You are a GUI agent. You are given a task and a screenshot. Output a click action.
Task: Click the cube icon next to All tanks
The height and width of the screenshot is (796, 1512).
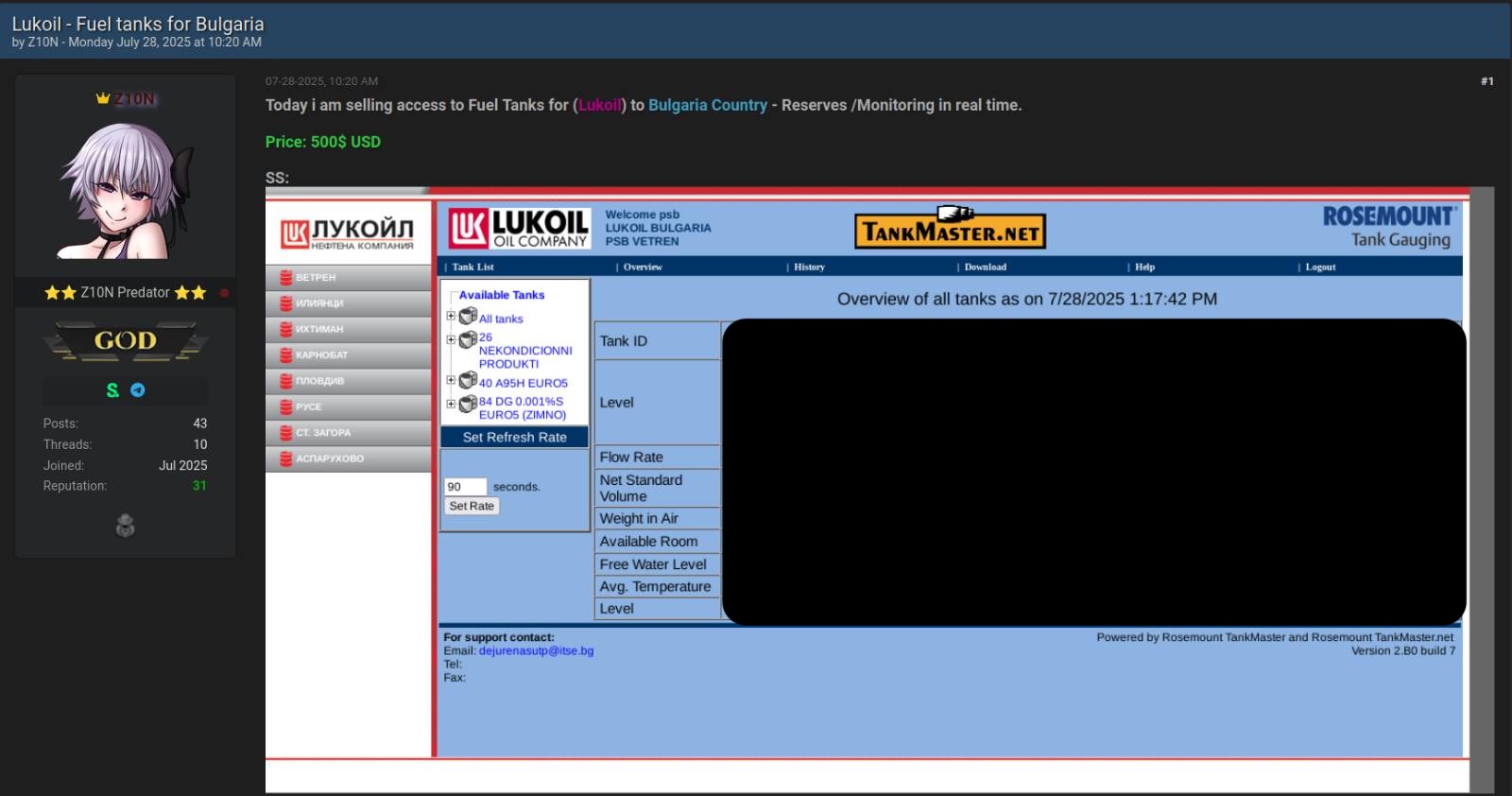tap(468, 317)
